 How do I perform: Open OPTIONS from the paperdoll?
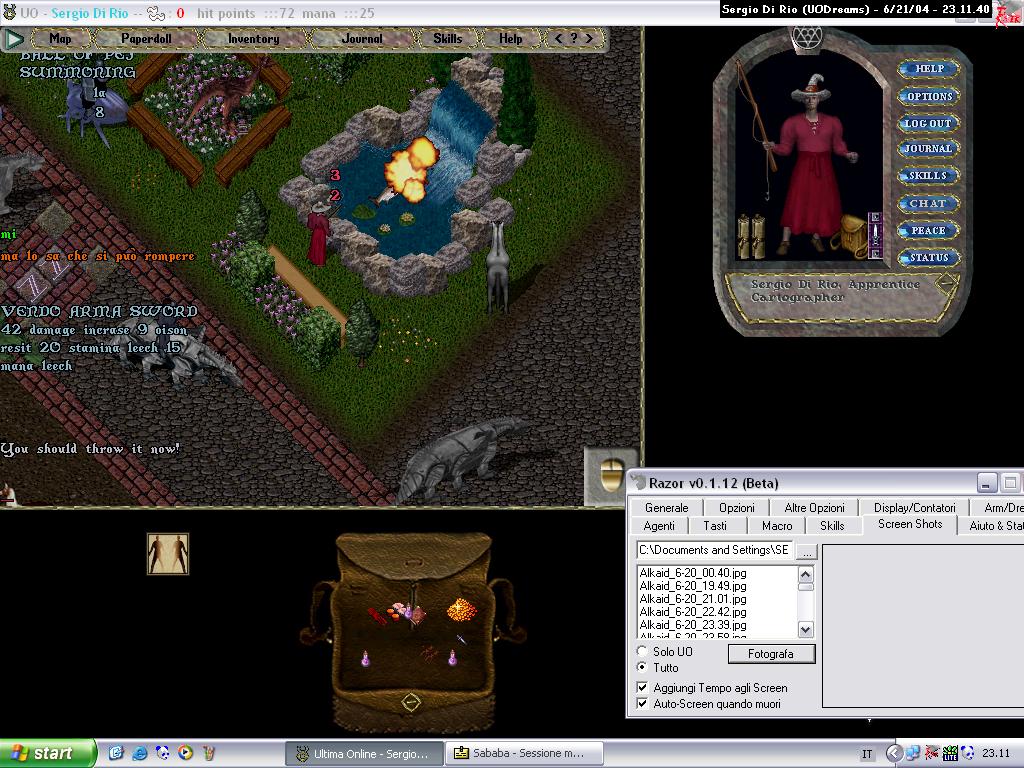point(929,97)
